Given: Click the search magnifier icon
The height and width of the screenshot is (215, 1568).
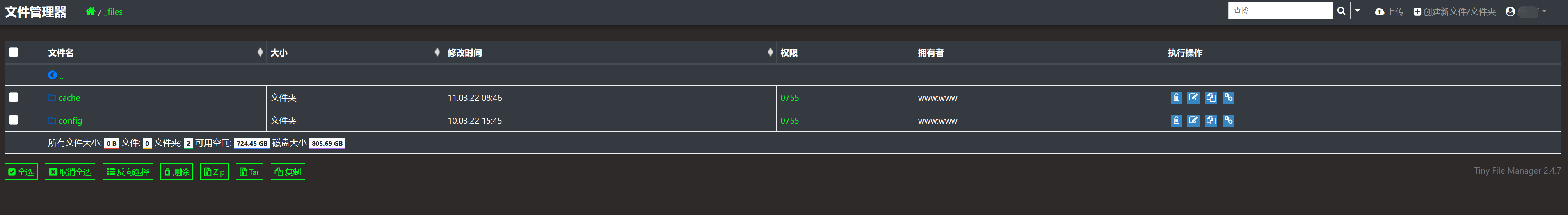Looking at the screenshot, I should [1341, 11].
